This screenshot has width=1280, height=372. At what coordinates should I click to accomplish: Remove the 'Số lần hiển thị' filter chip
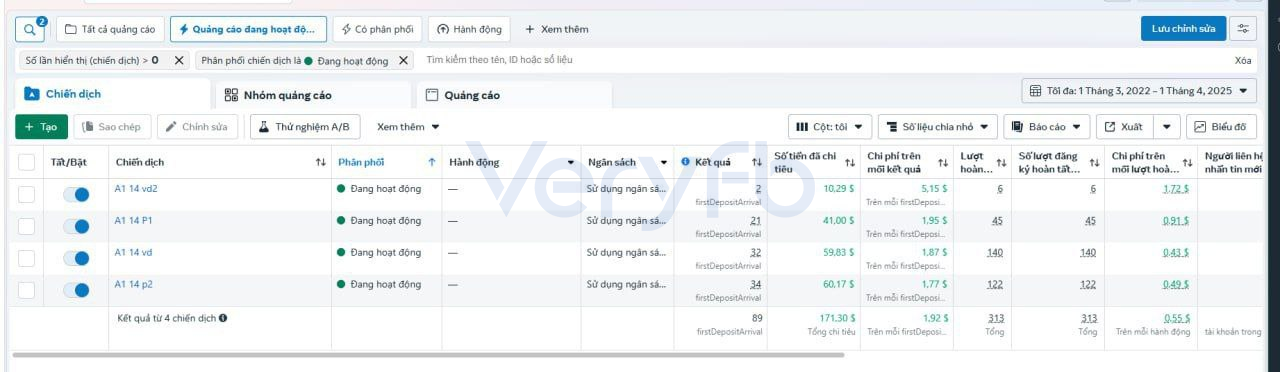pos(179,60)
